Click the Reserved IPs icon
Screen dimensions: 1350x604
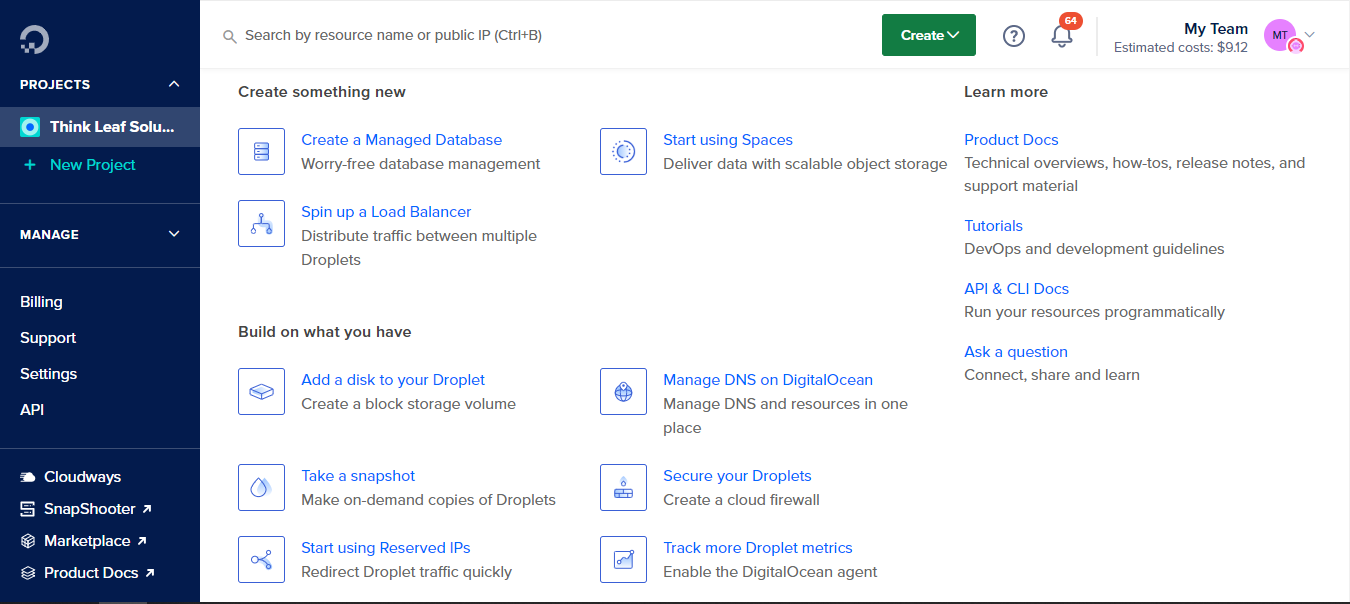click(262, 560)
